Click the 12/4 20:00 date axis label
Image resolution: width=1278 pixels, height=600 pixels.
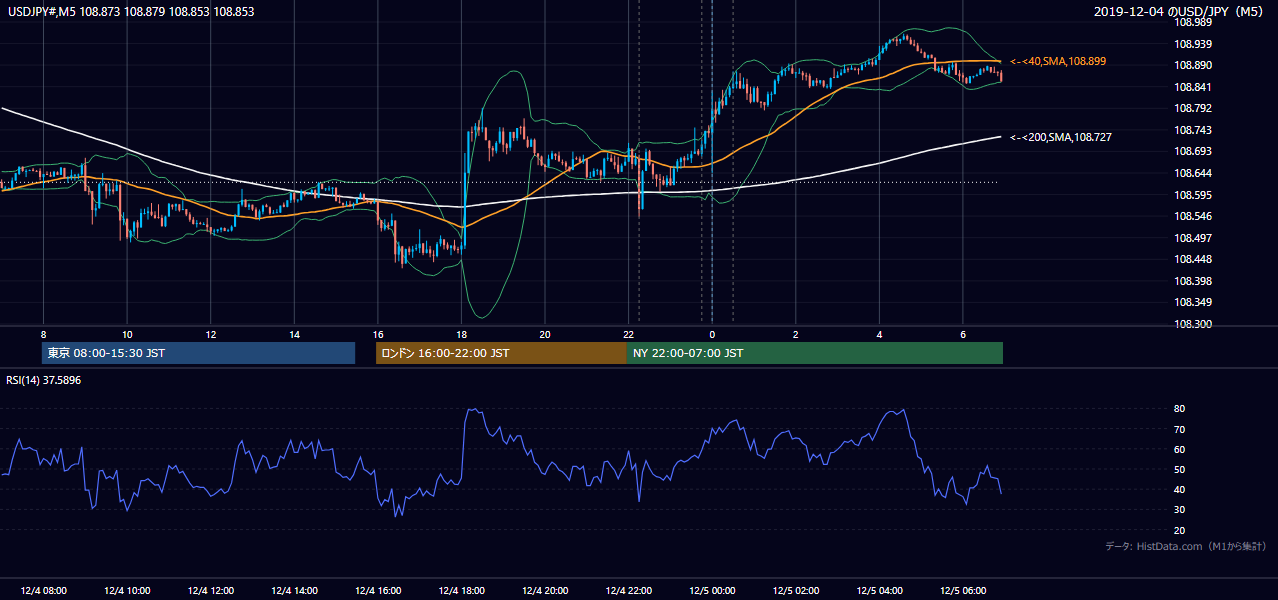click(545, 591)
